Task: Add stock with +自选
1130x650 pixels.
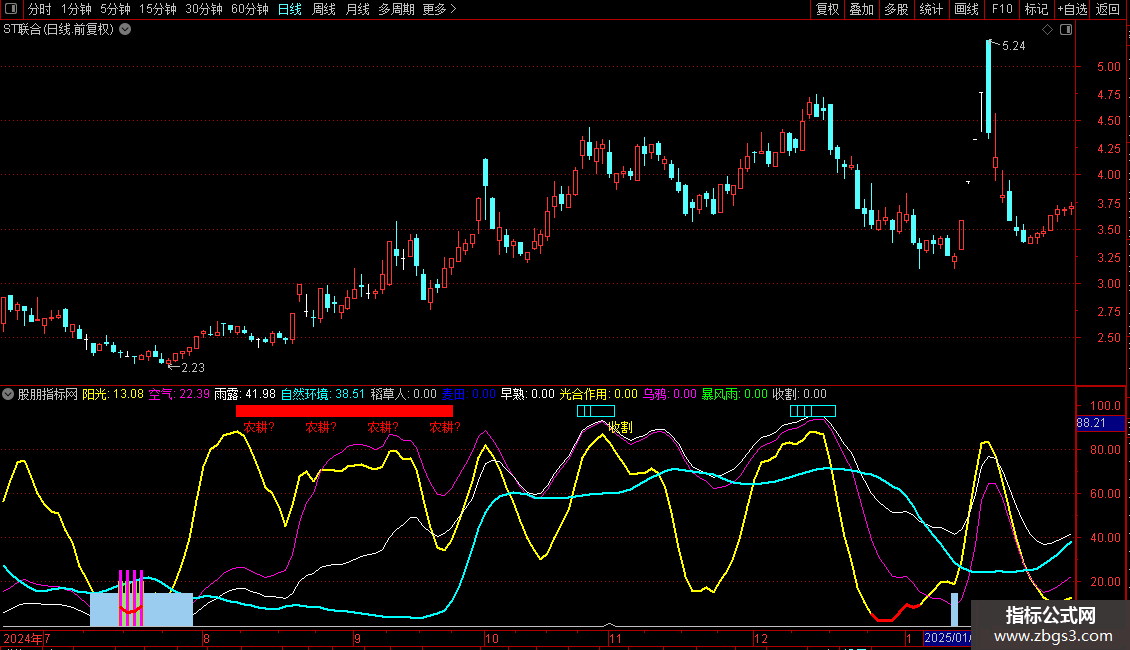Action: tap(1072, 9)
